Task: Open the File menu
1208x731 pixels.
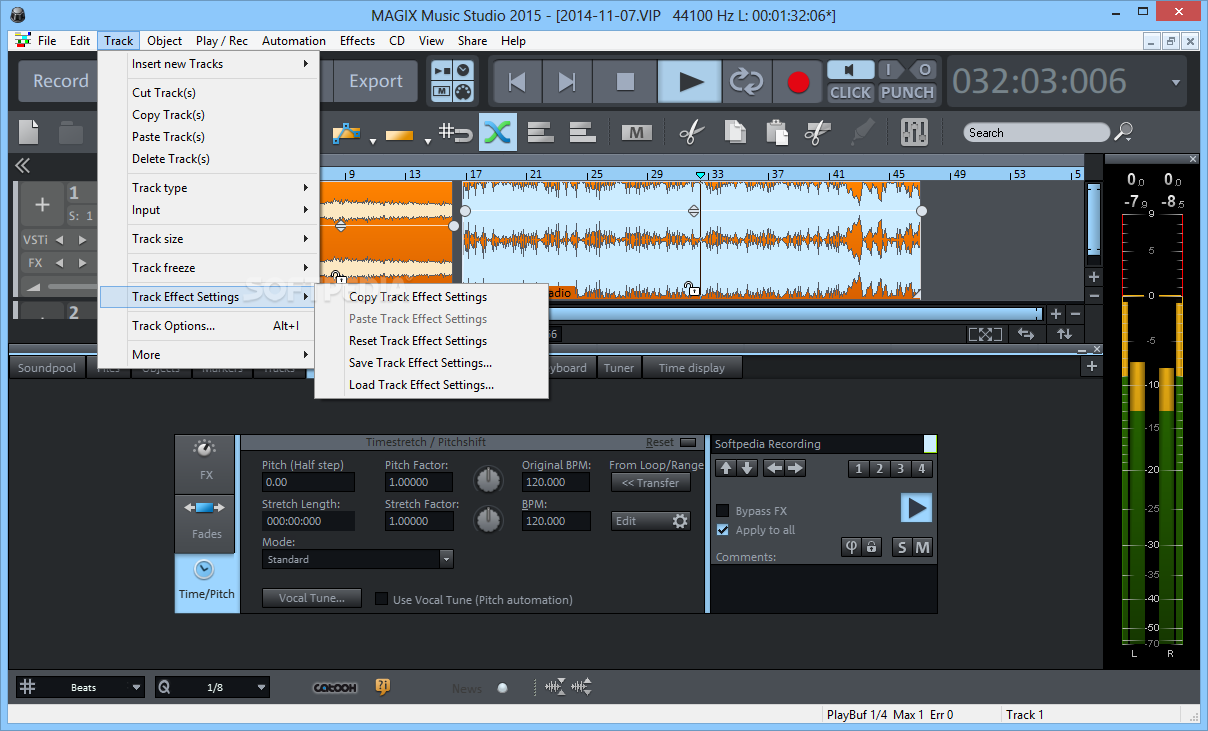Action: (x=47, y=41)
